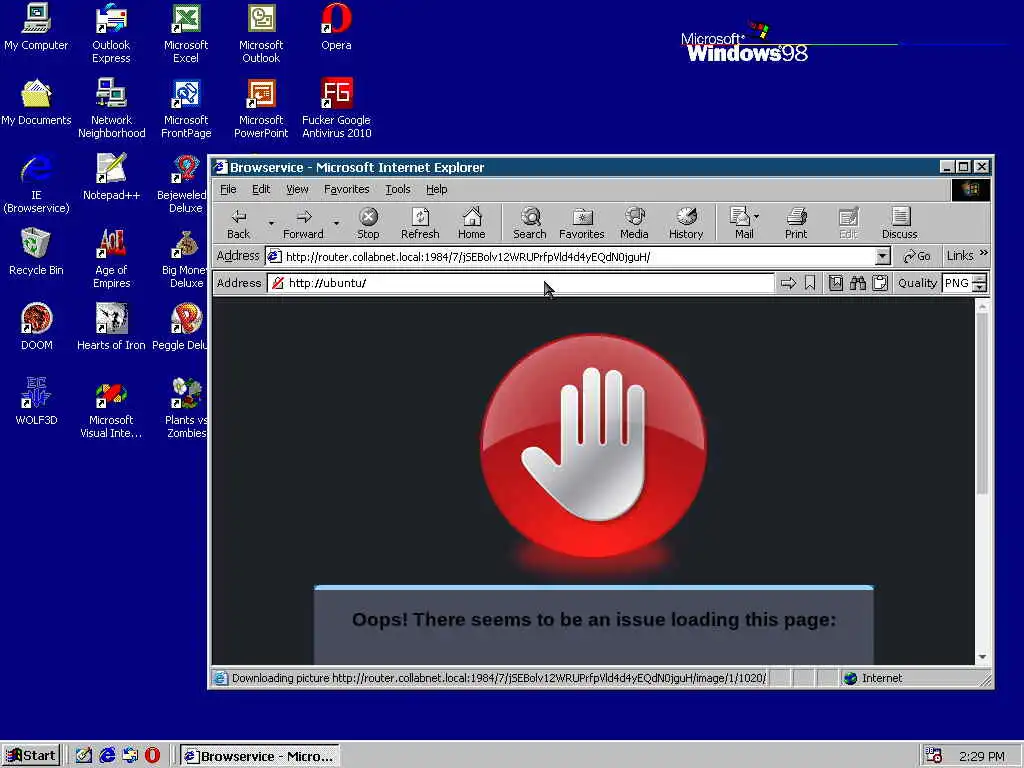Expand the Links bar chevron
The width and height of the screenshot is (1024, 768).
coord(984,253)
